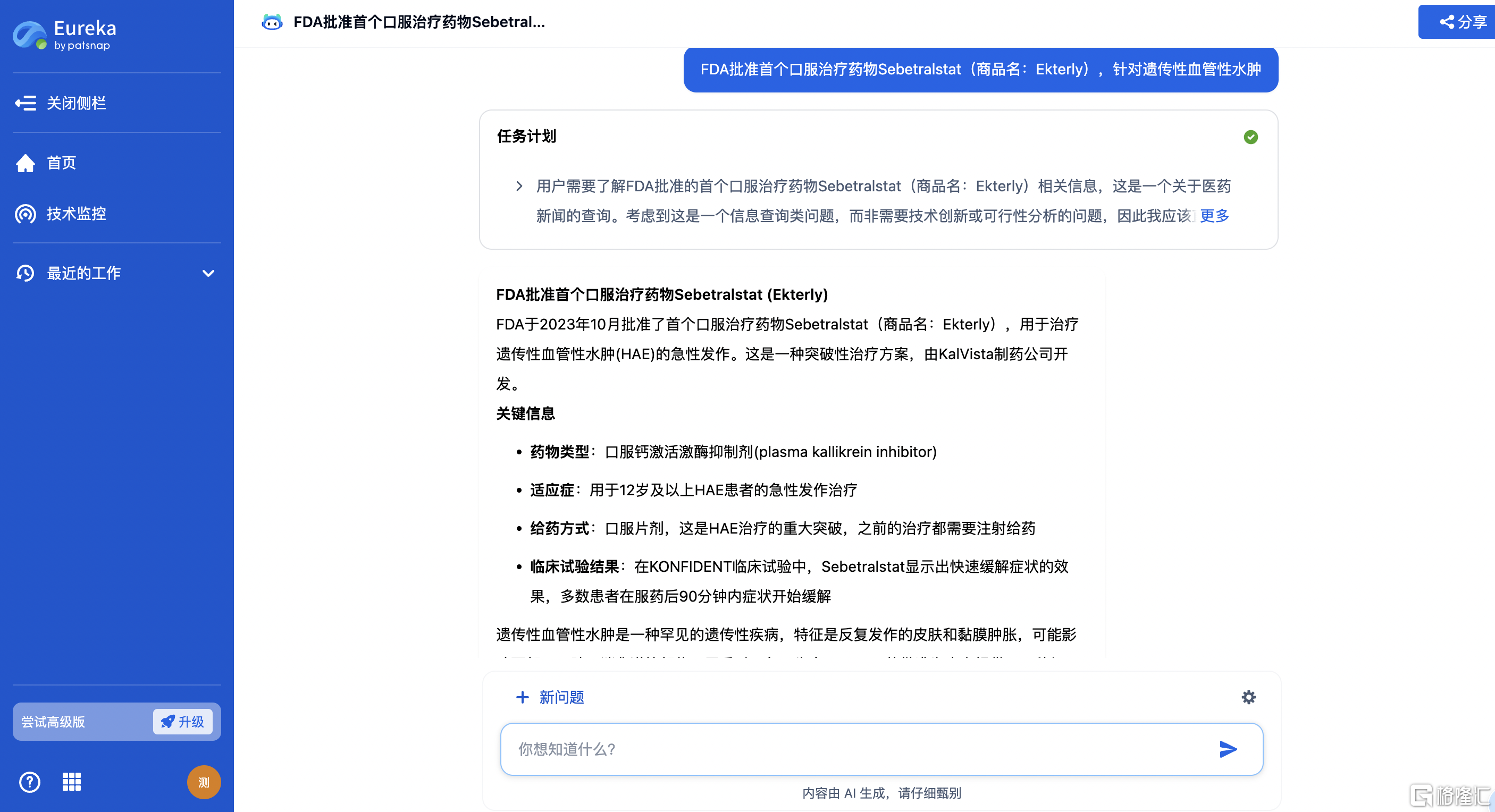Click the 临床试验结果 bullet label
Viewport: 1495px width, 812px height.
[x=575, y=566]
